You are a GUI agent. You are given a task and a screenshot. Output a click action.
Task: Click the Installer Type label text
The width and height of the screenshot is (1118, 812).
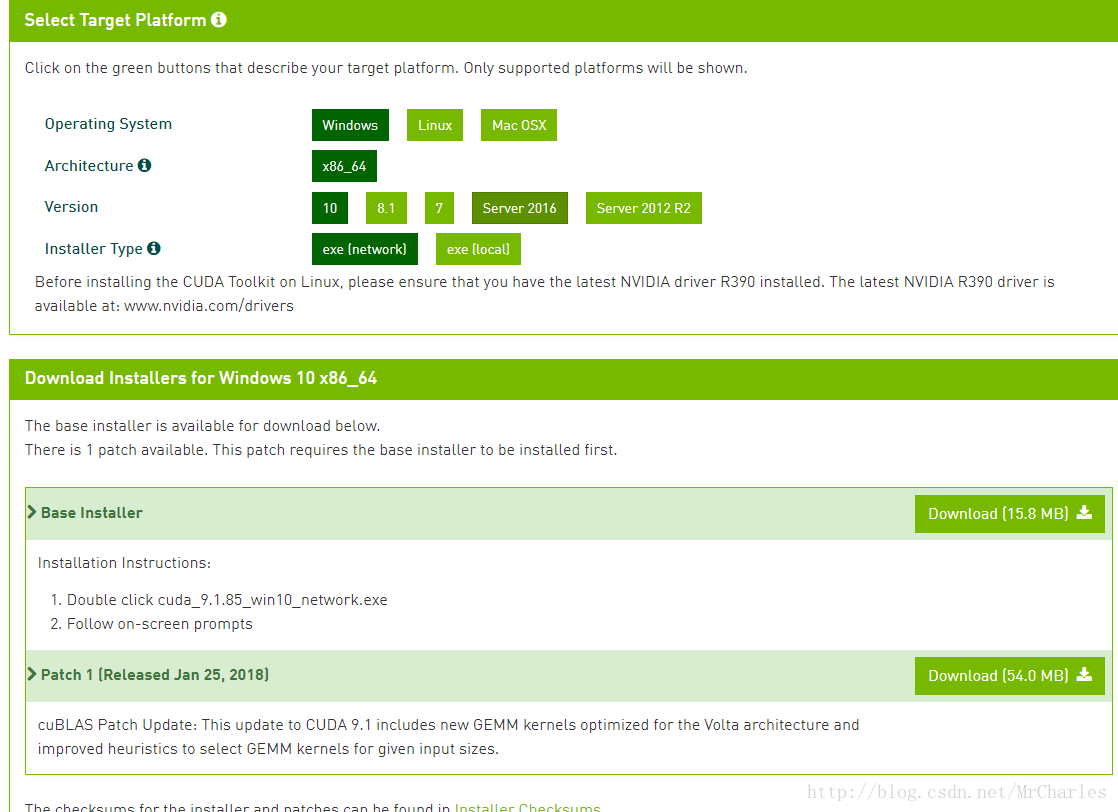(x=93, y=249)
